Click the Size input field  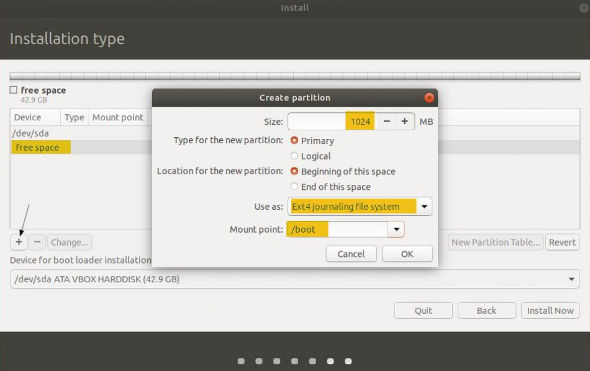pyautogui.click(x=332, y=122)
